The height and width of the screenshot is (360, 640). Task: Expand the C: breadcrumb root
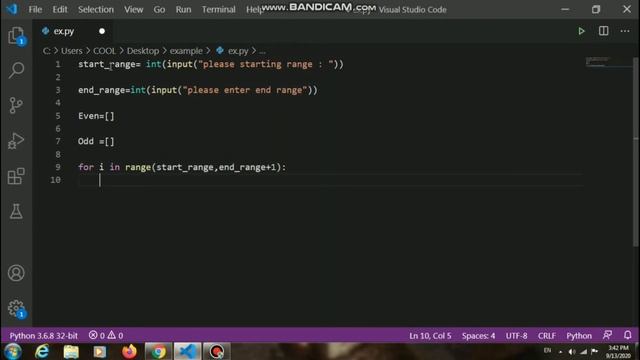coord(47,51)
